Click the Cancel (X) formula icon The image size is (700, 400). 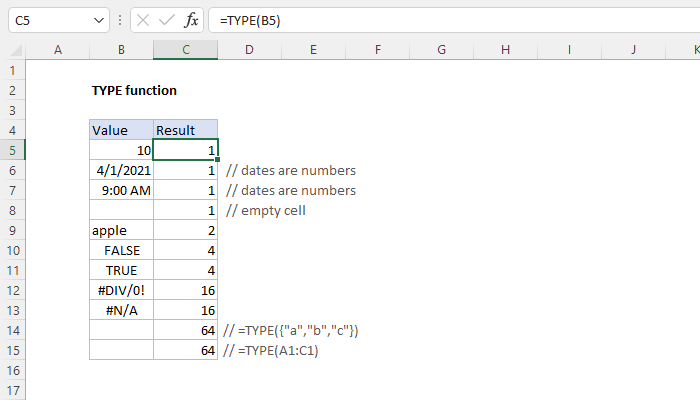(143, 20)
